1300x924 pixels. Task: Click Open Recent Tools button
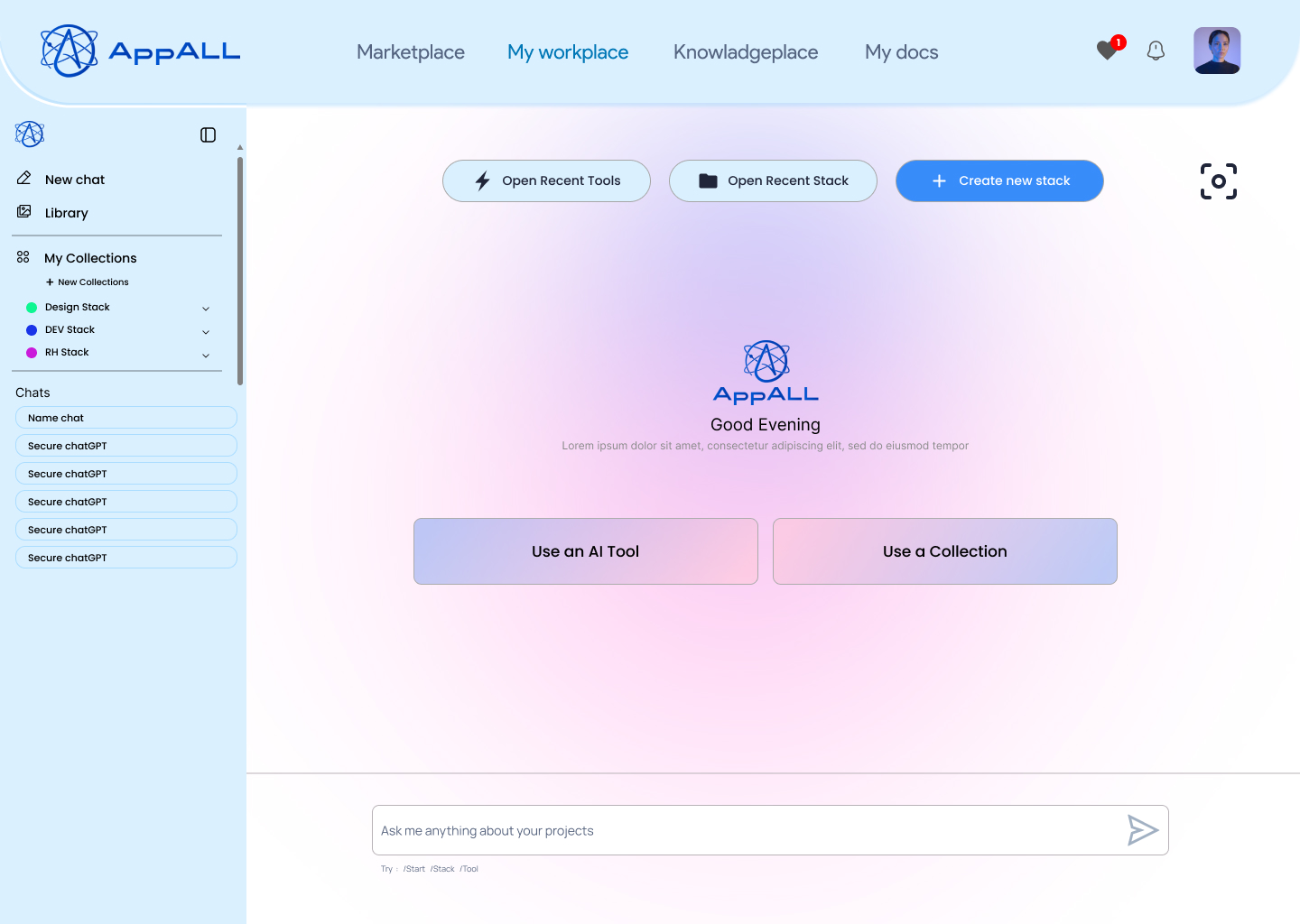[x=546, y=180]
